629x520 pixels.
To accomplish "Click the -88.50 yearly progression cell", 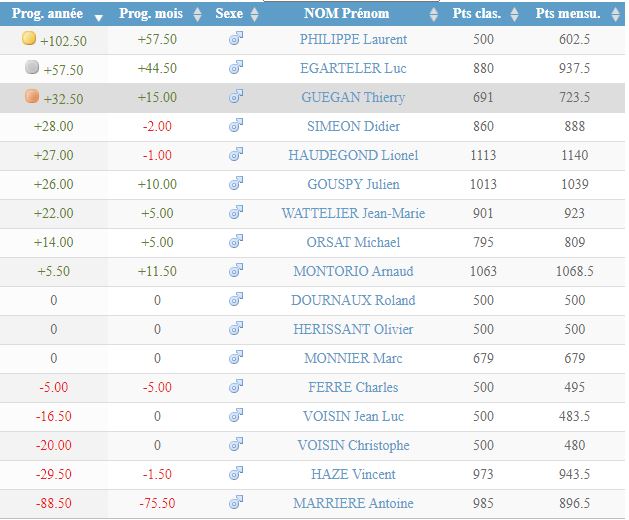I will [53, 503].
